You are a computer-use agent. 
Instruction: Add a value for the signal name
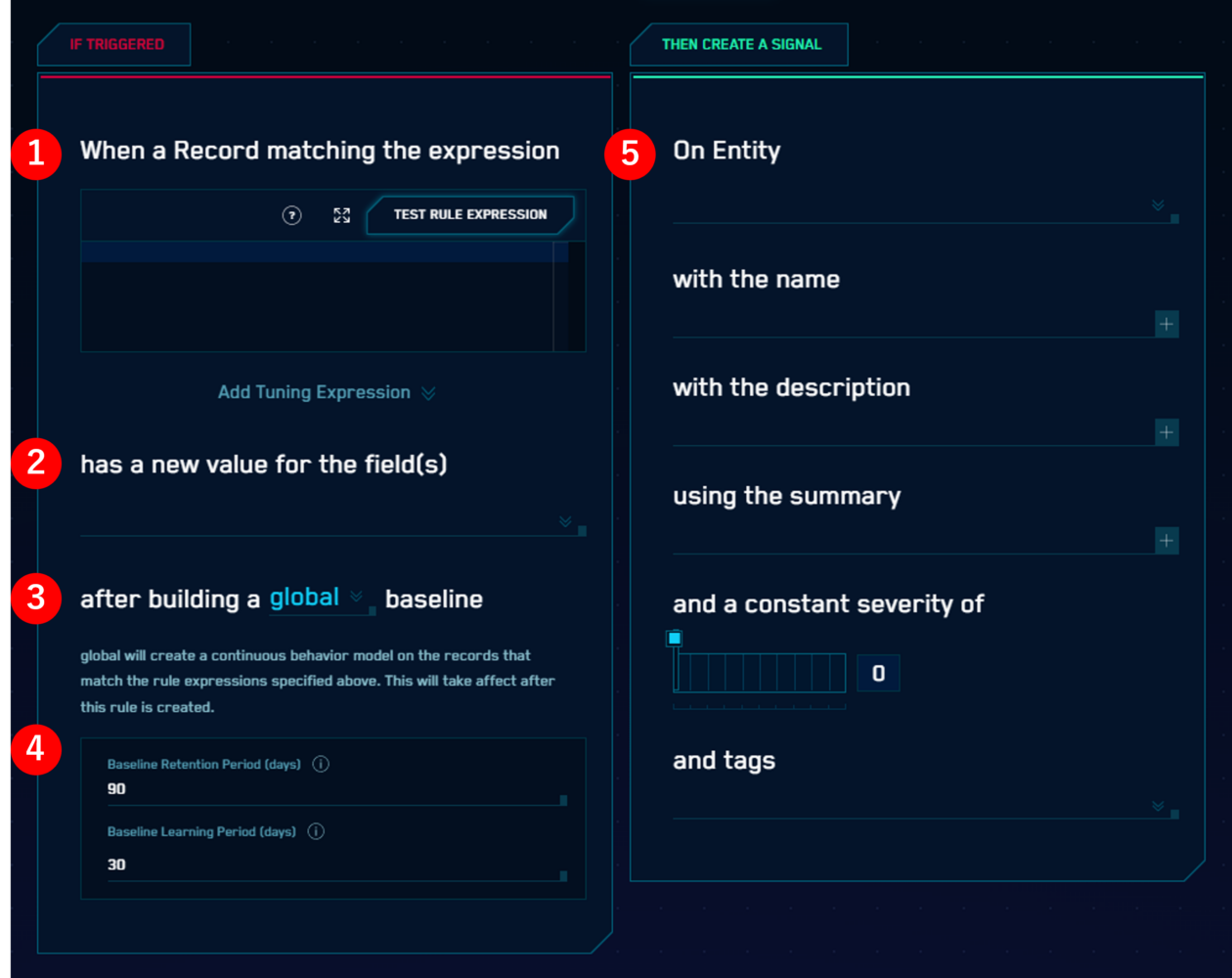pyautogui.click(x=1166, y=324)
